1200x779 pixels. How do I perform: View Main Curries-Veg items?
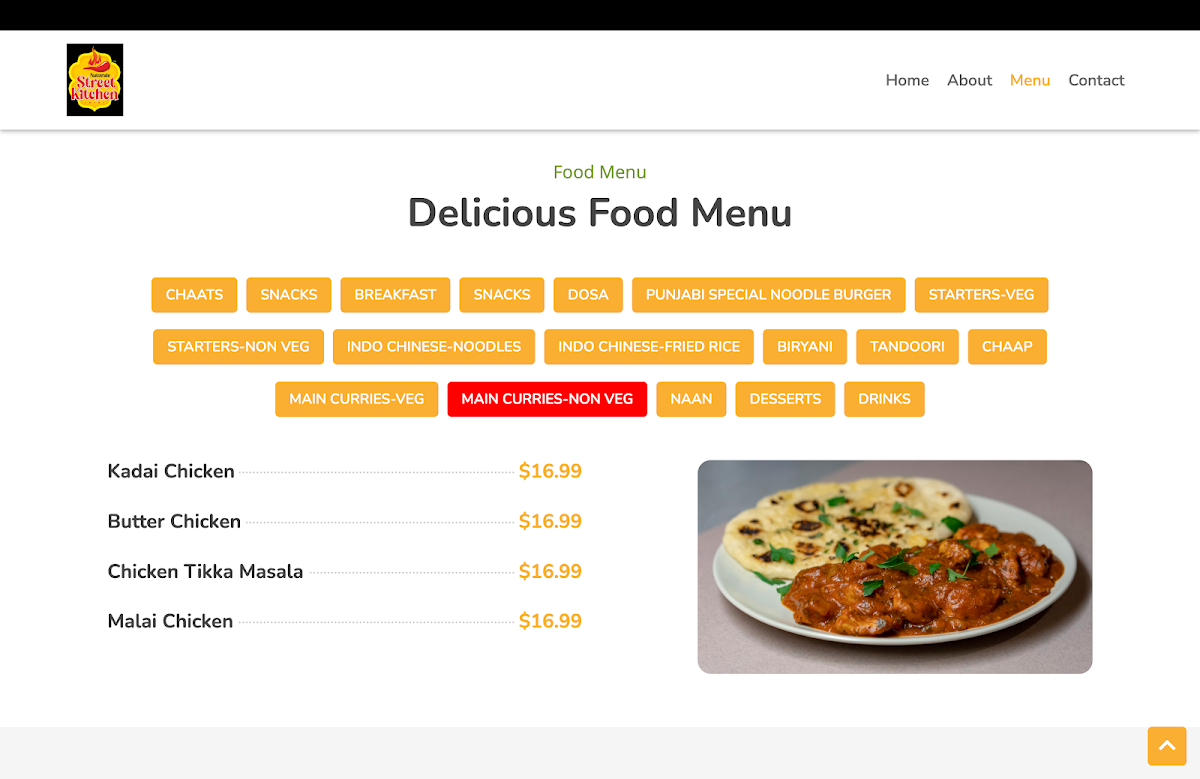pos(357,399)
